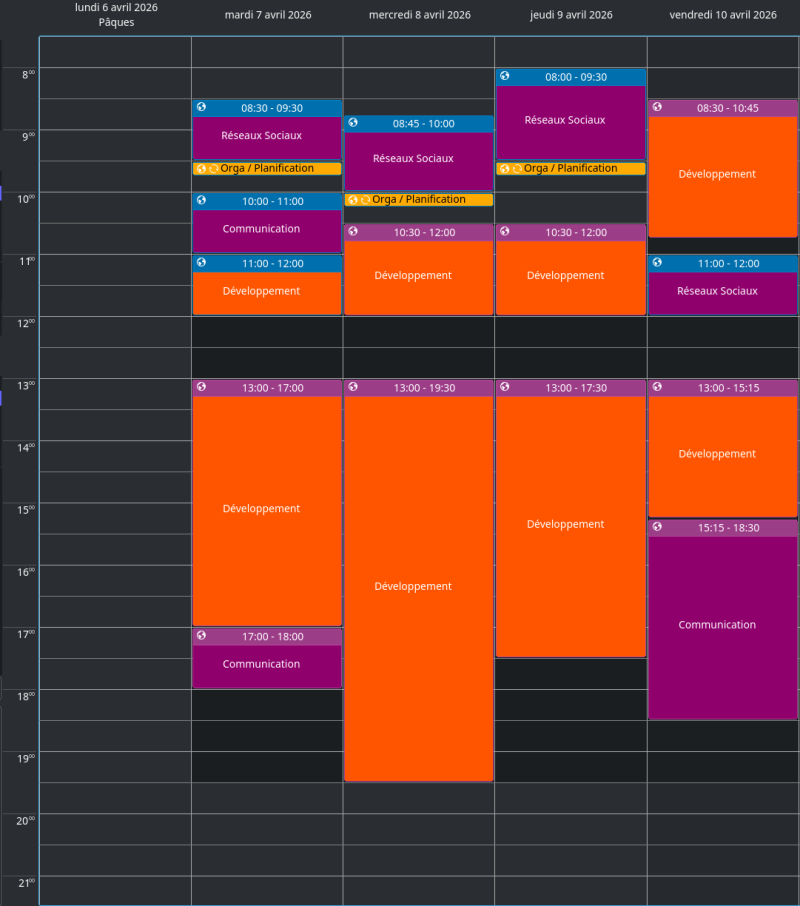The height and width of the screenshot is (906, 800).
Task: Click globe icon on Friday's 15:15 - 18:30 event
Action: coord(657,526)
